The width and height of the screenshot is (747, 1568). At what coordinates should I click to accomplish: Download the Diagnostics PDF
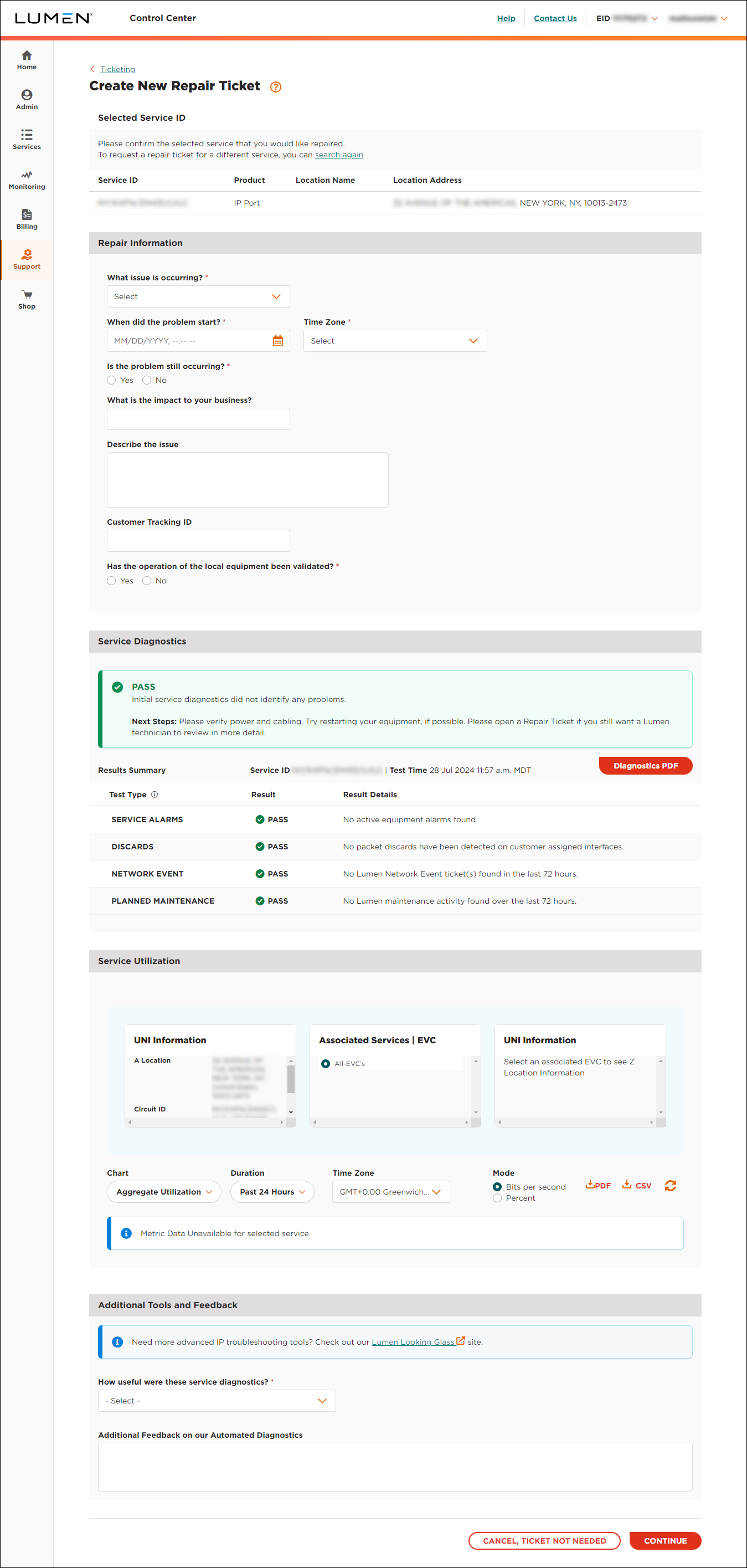click(x=646, y=766)
